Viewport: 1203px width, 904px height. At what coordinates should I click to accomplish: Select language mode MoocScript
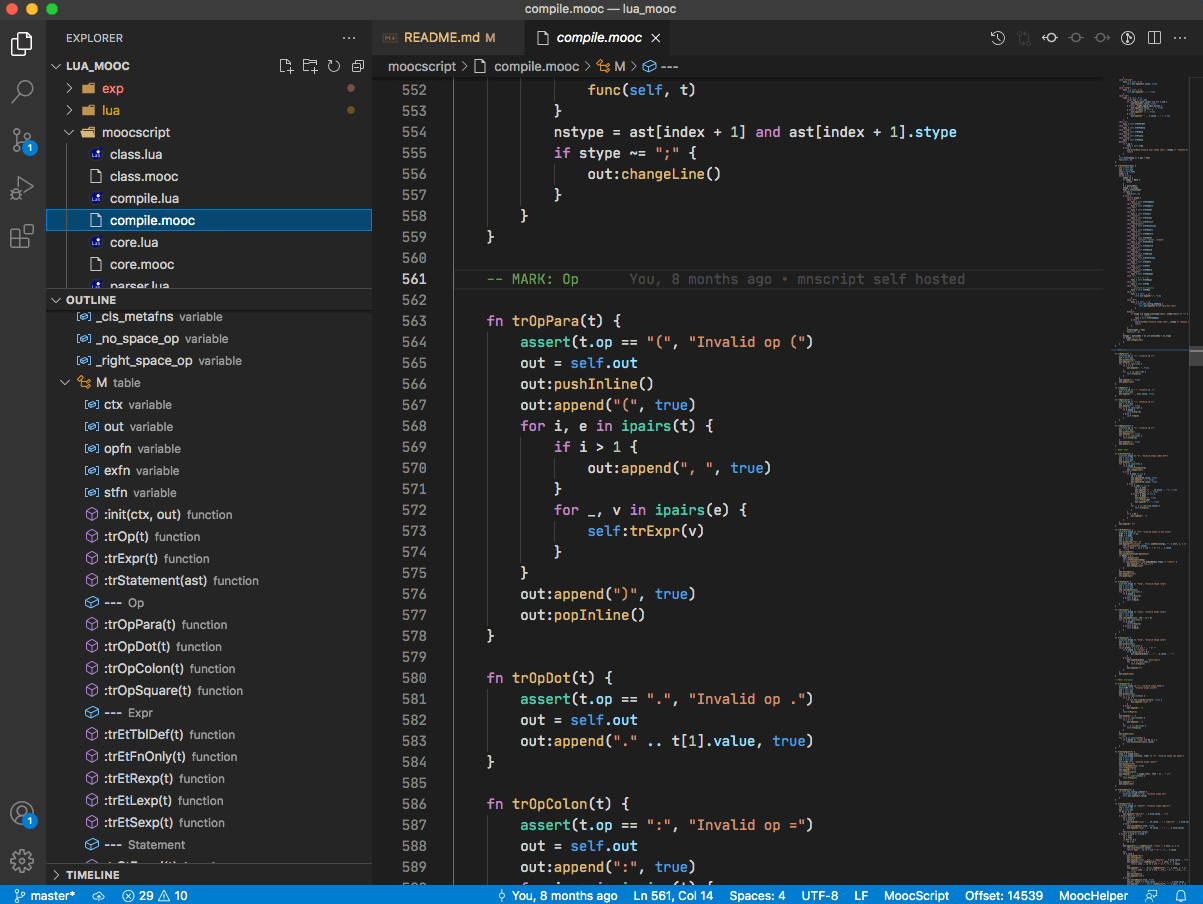tap(916, 895)
